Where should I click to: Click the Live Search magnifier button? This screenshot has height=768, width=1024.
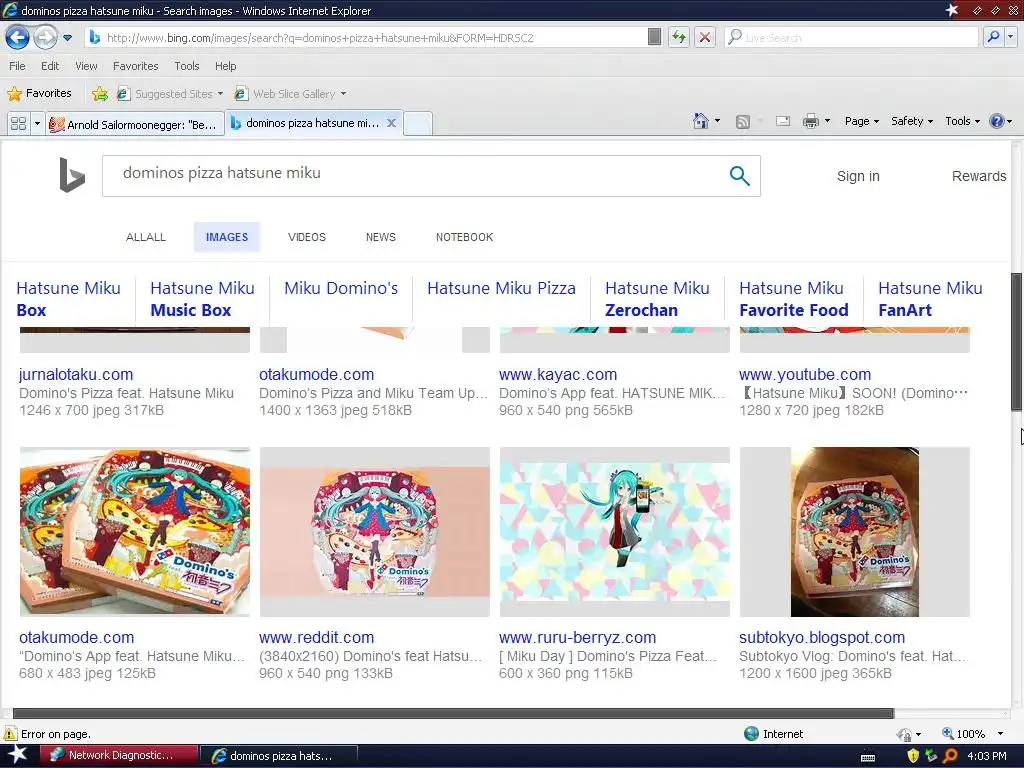point(993,37)
